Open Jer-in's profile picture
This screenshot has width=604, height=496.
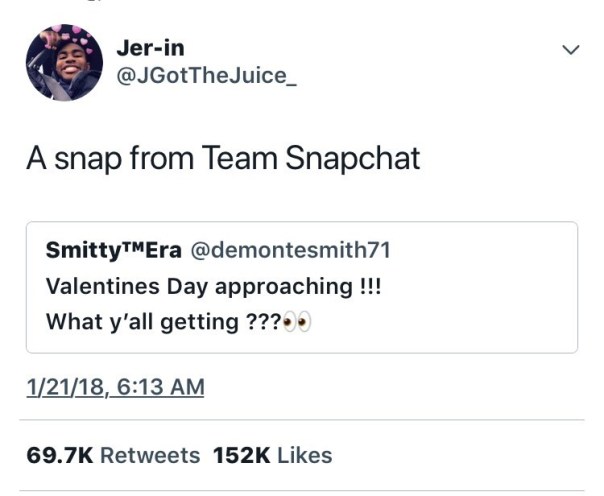(x=64, y=62)
